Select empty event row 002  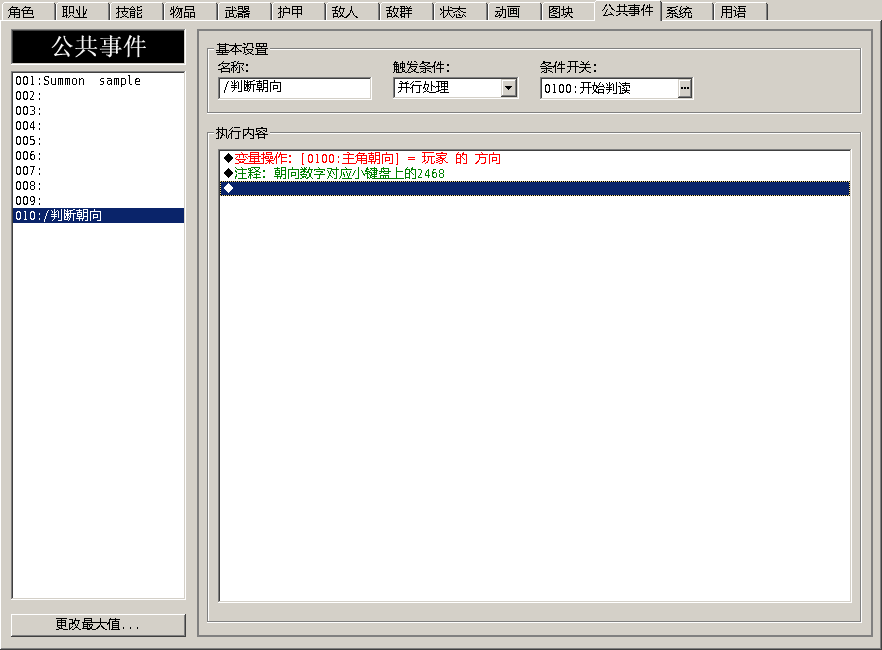98,96
